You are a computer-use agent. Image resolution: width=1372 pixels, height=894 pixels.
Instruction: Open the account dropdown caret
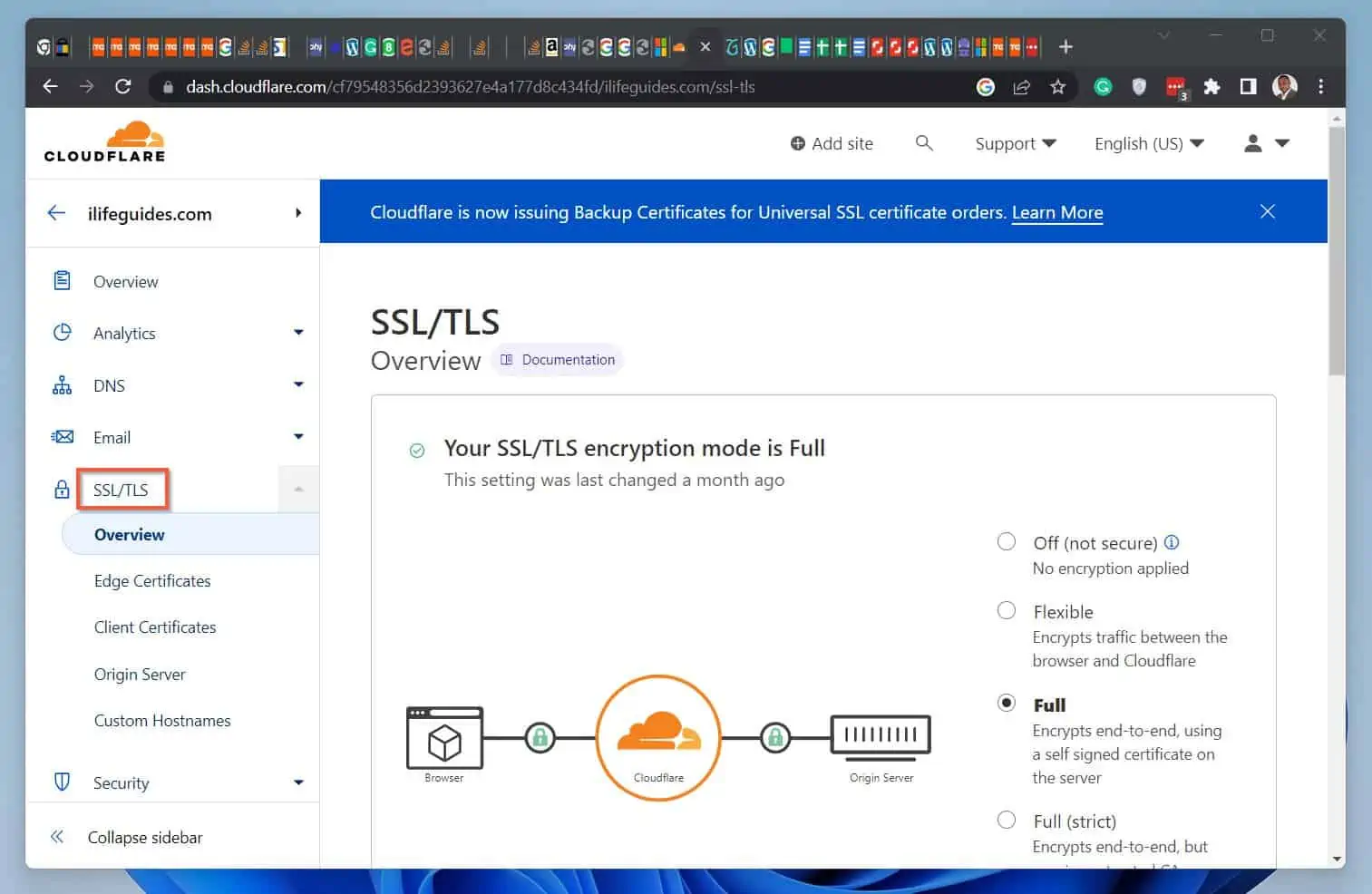(x=1282, y=143)
